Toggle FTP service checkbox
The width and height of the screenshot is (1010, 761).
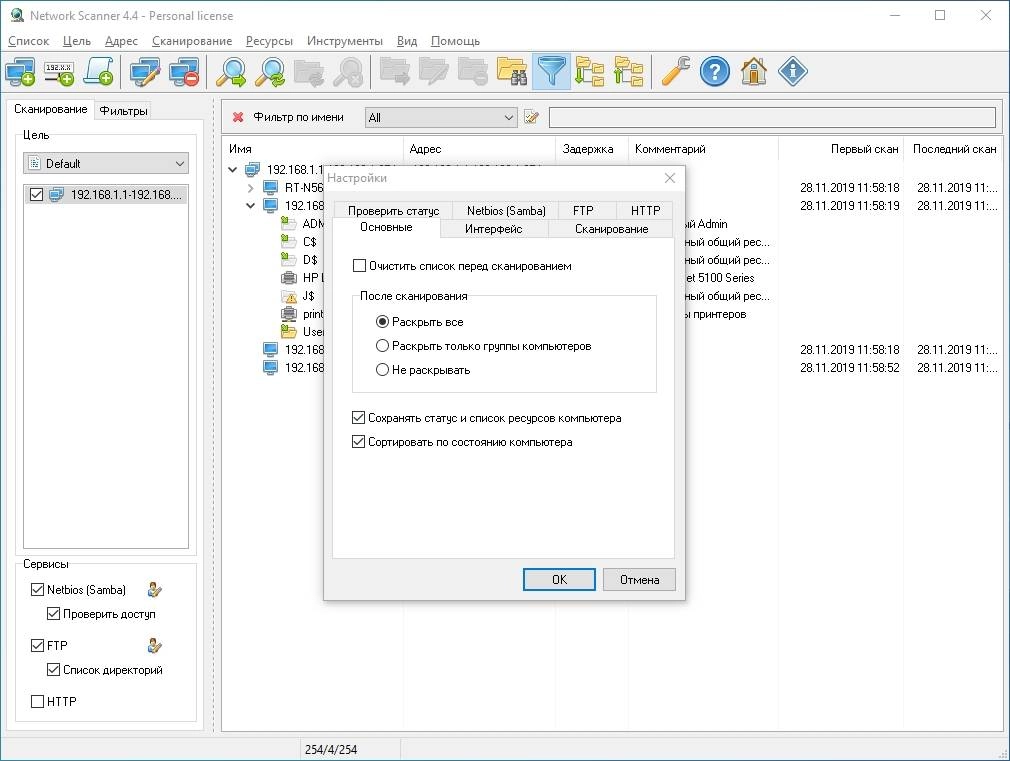(37, 646)
